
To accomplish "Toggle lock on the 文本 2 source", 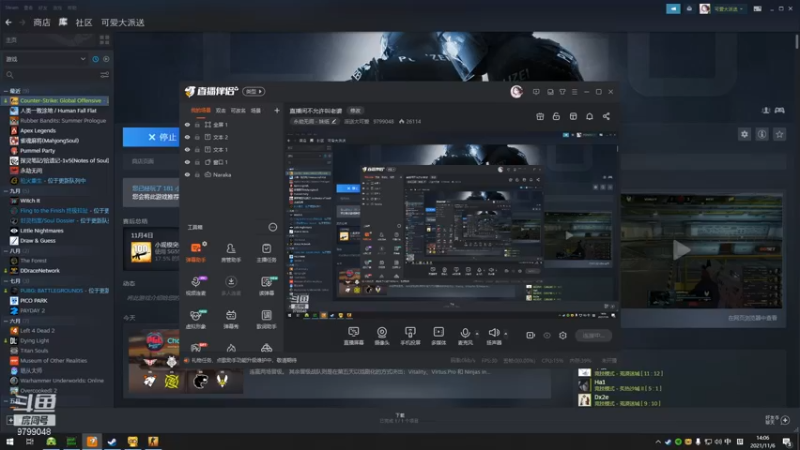I will pyautogui.click(x=197, y=137).
